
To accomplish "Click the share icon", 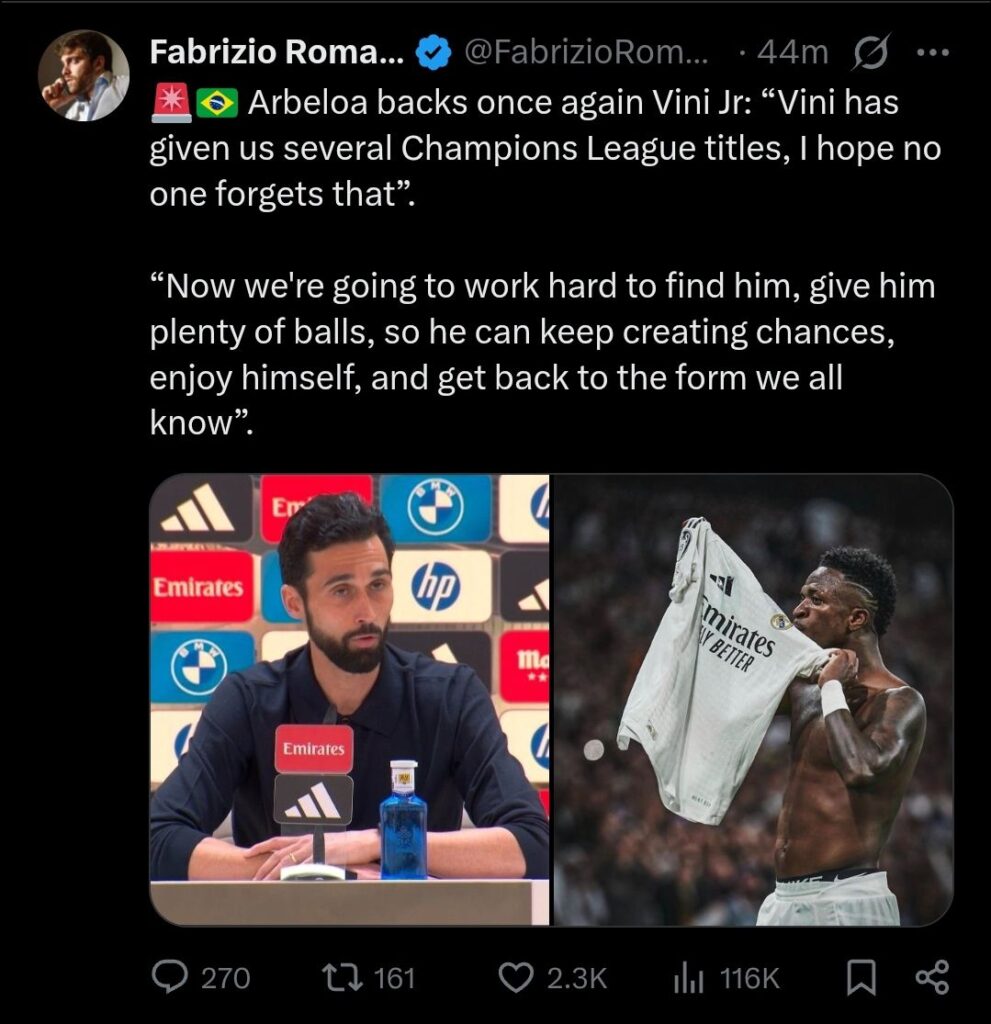I will click(932, 977).
